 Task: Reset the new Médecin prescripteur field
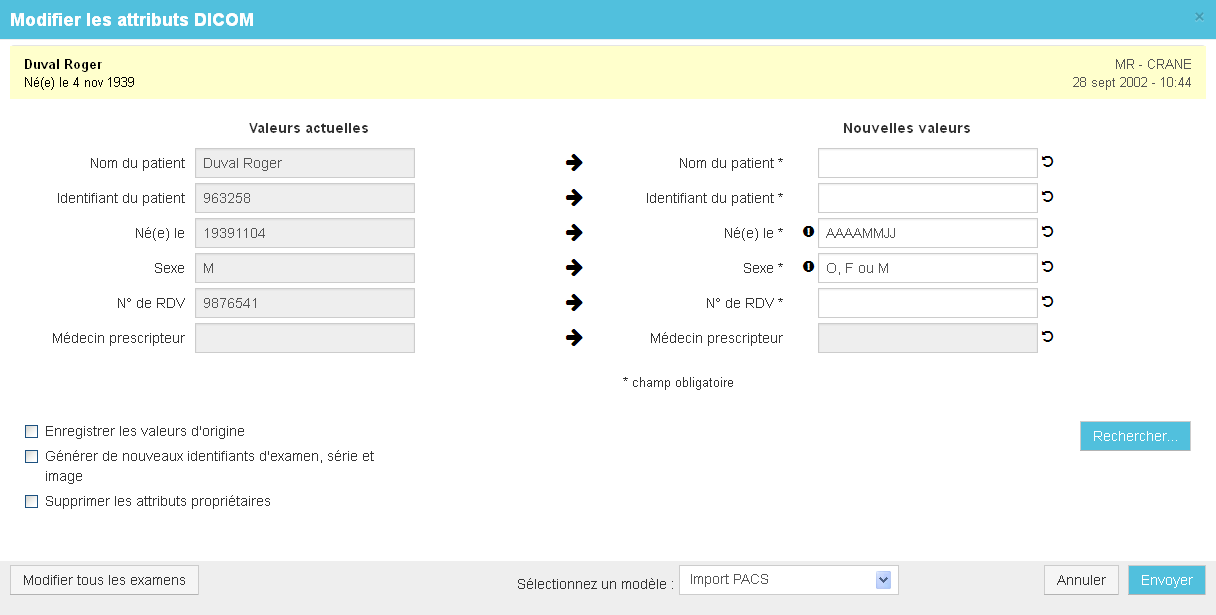[1048, 337]
